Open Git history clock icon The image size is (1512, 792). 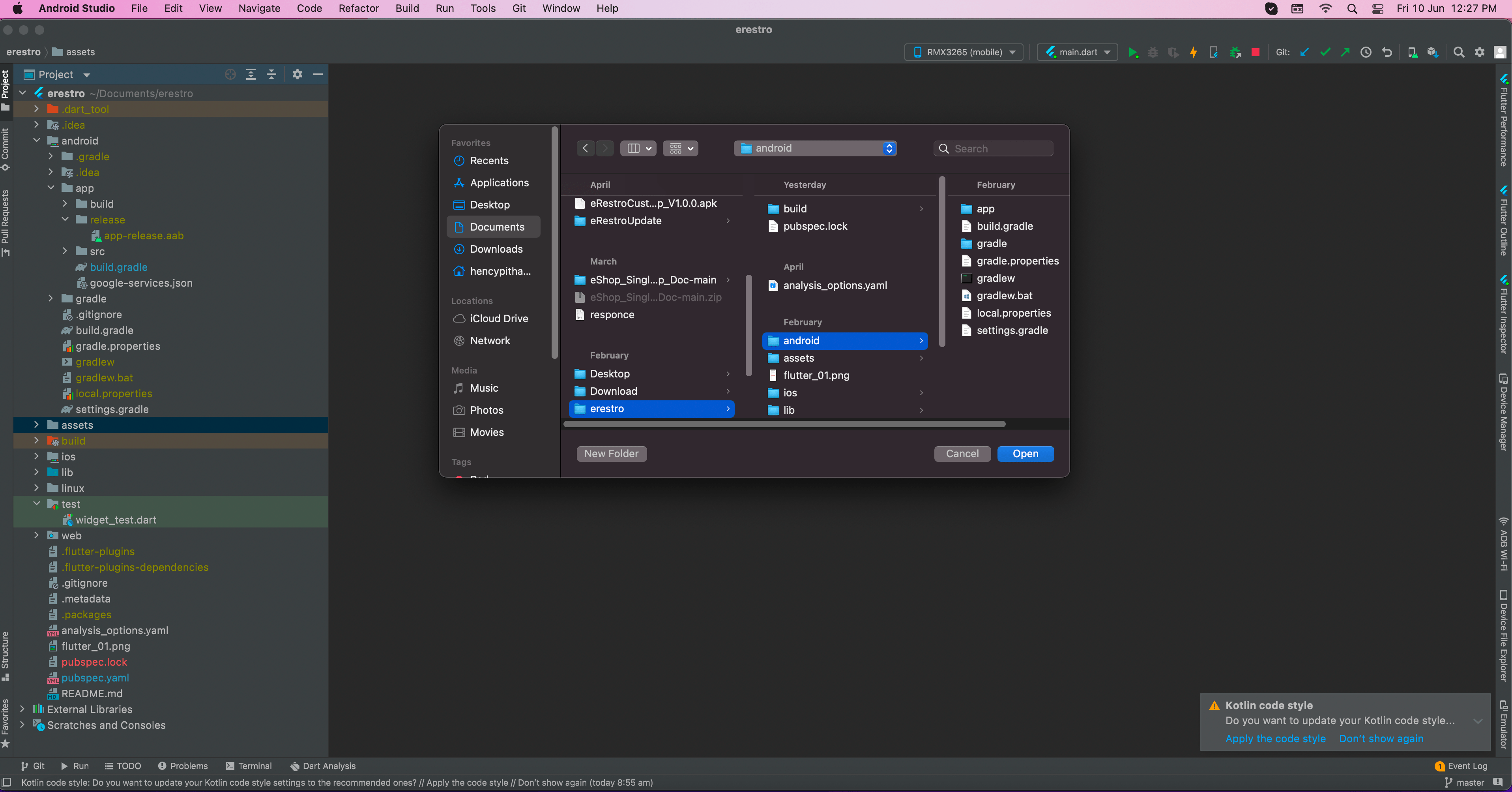pos(1366,52)
